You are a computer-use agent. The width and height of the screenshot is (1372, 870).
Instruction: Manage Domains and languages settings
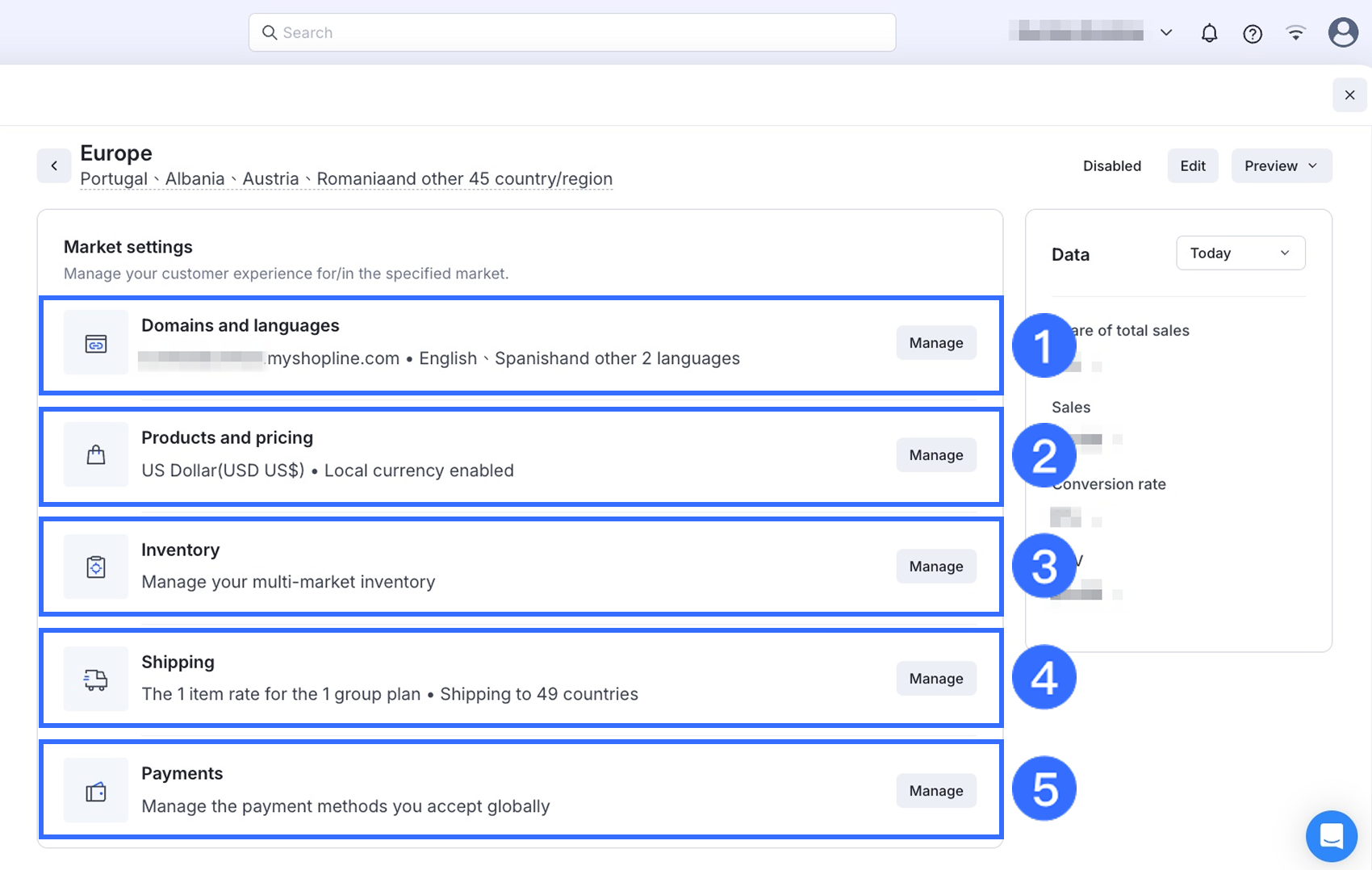click(x=936, y=343)
